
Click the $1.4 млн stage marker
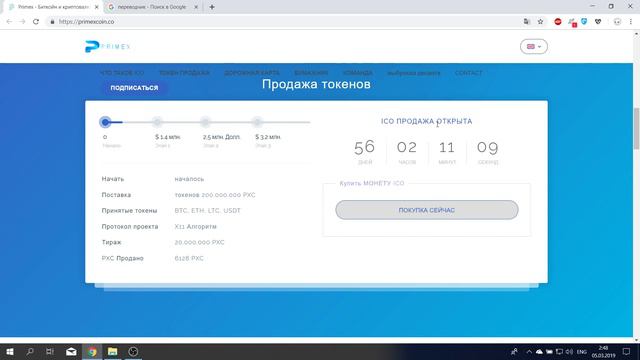pos(157,122)
